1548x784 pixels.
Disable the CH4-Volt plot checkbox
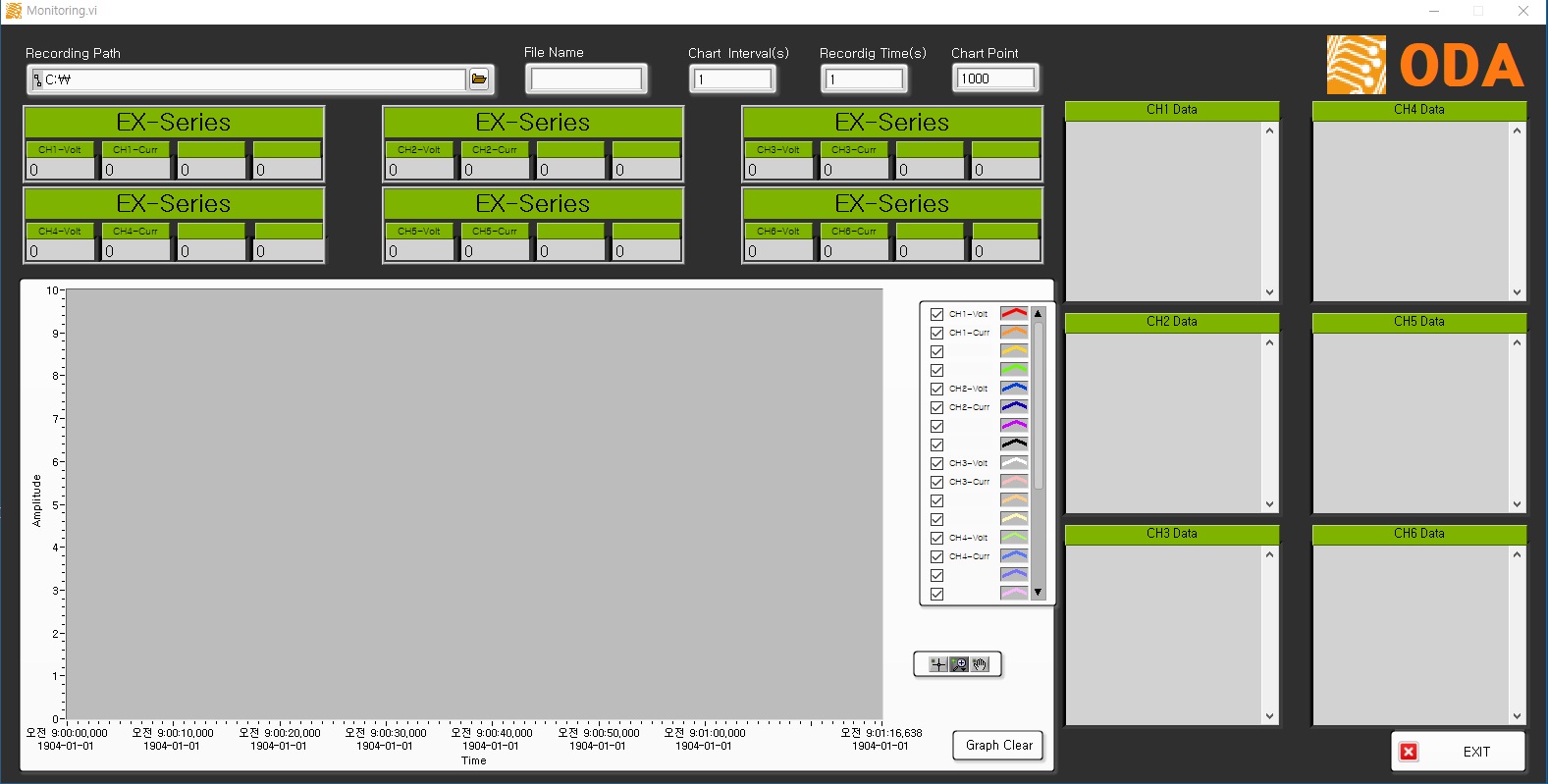tap(936, 538)
